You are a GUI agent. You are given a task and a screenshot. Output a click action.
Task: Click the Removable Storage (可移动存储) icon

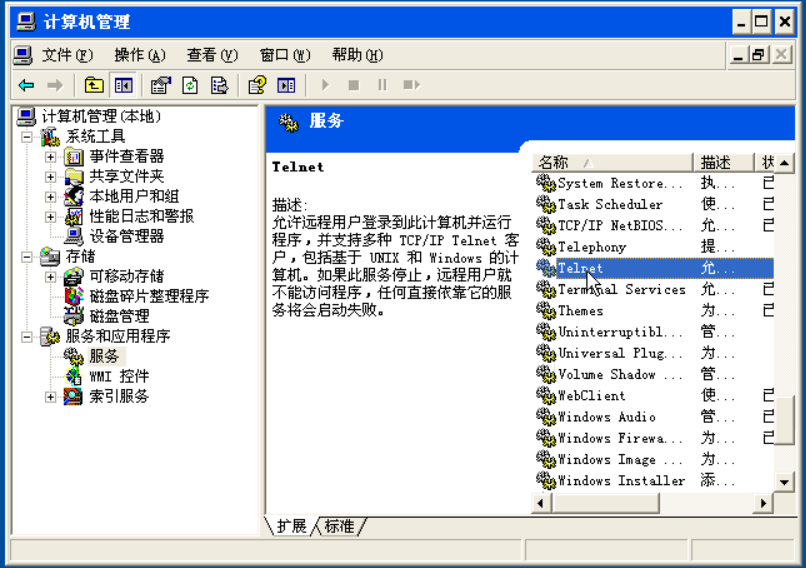click(x=74, y=277)
